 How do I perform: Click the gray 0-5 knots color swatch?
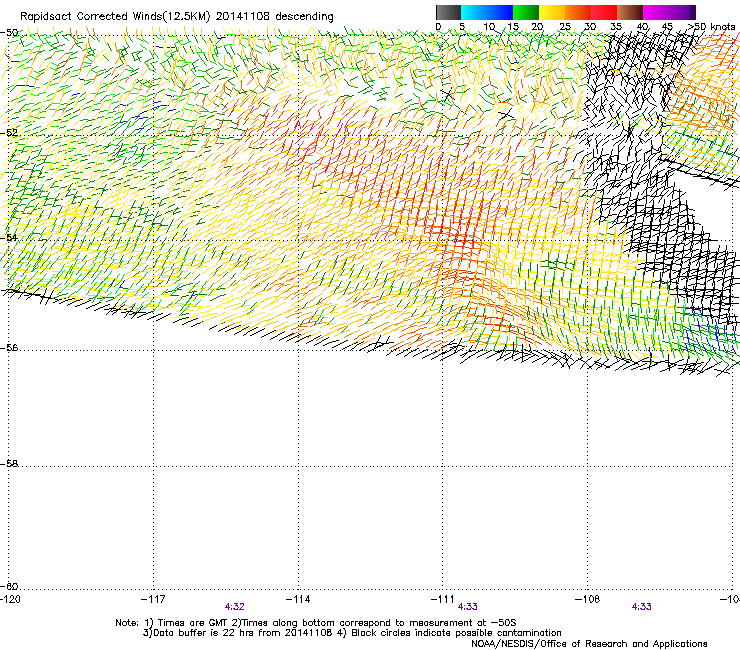point(448,12)
